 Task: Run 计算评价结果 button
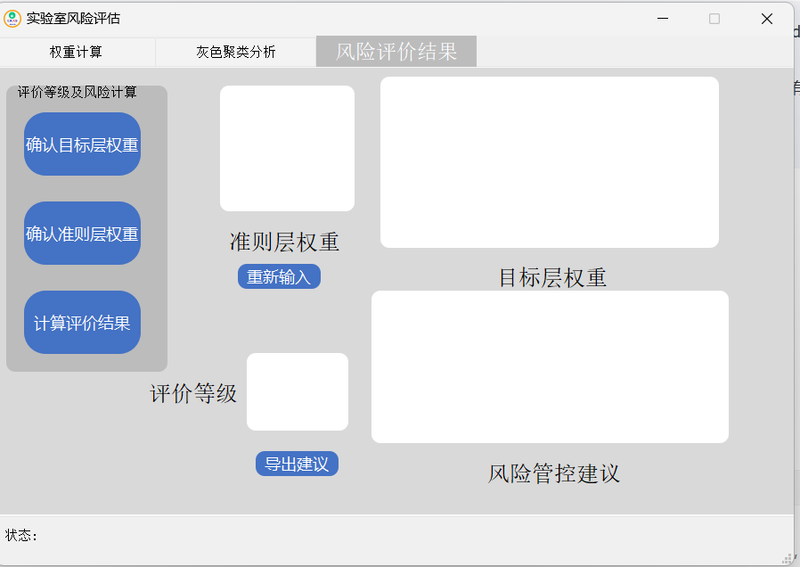(x=82, y=323)
